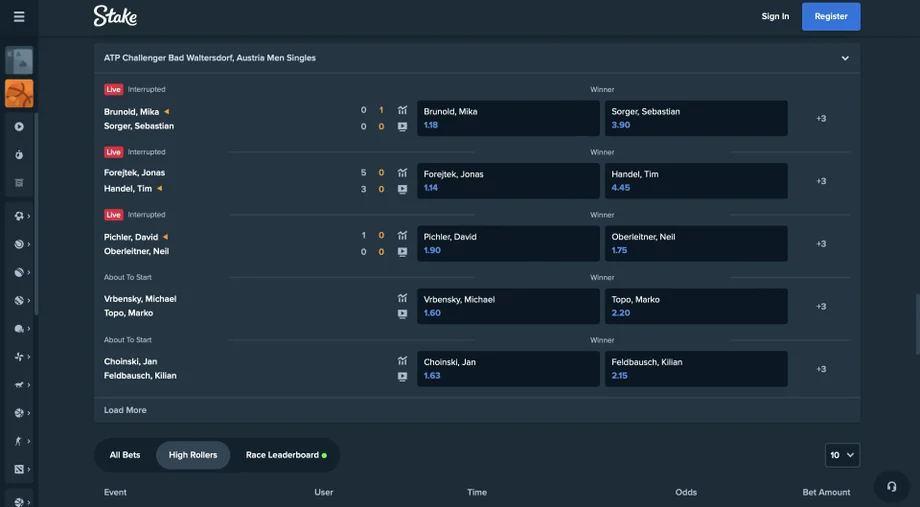The width and height of the screenshot is (920, 507).
Task: Select the horse racing sidebar icon
Action: (19, 385)
